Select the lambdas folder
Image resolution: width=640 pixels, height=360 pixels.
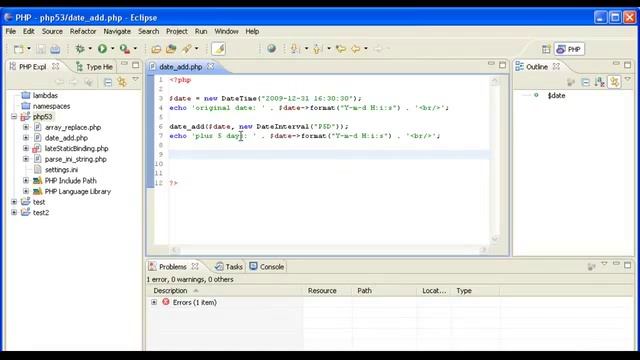(45, 96)
